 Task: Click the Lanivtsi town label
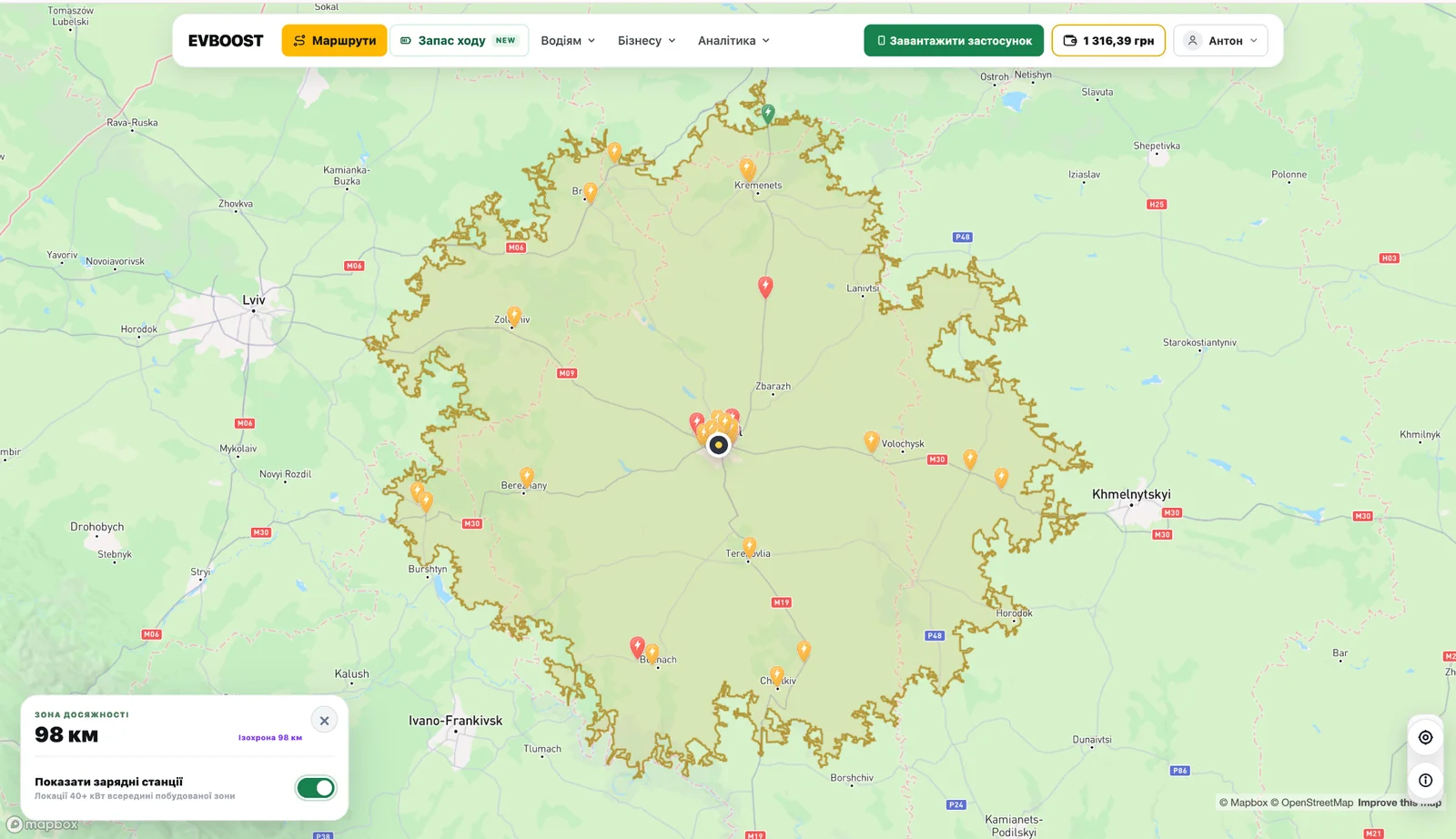pyautogui.click(x=863, y=288)
